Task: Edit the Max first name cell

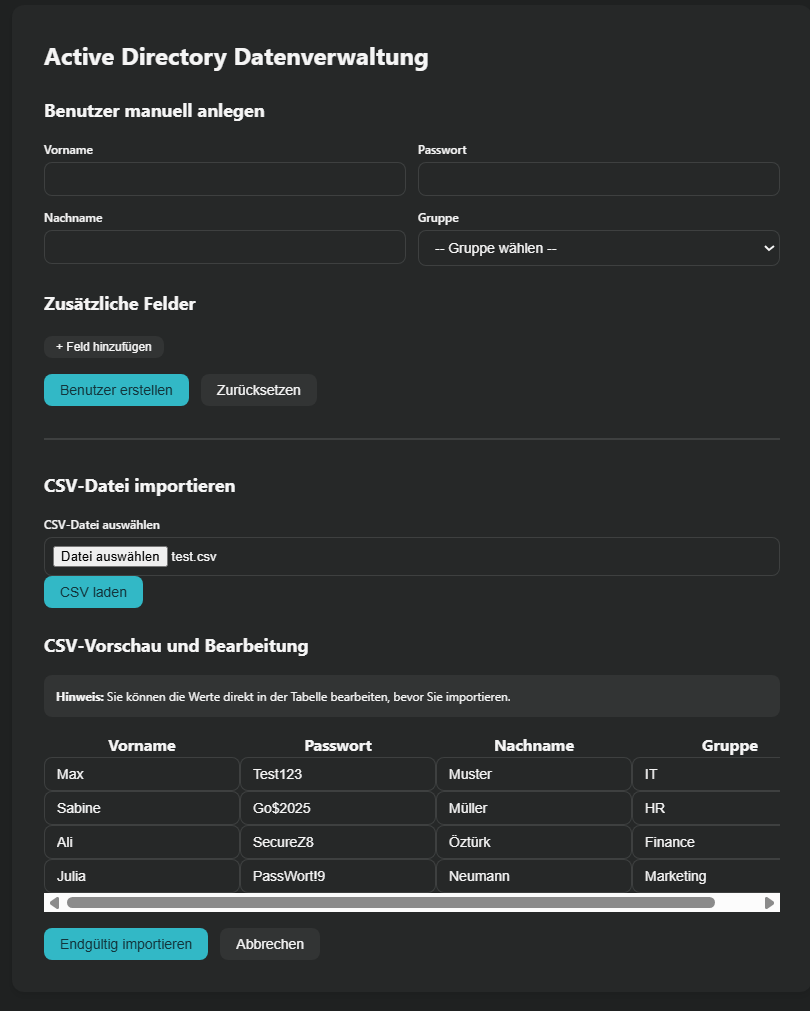Action: [x=142, y=774]
